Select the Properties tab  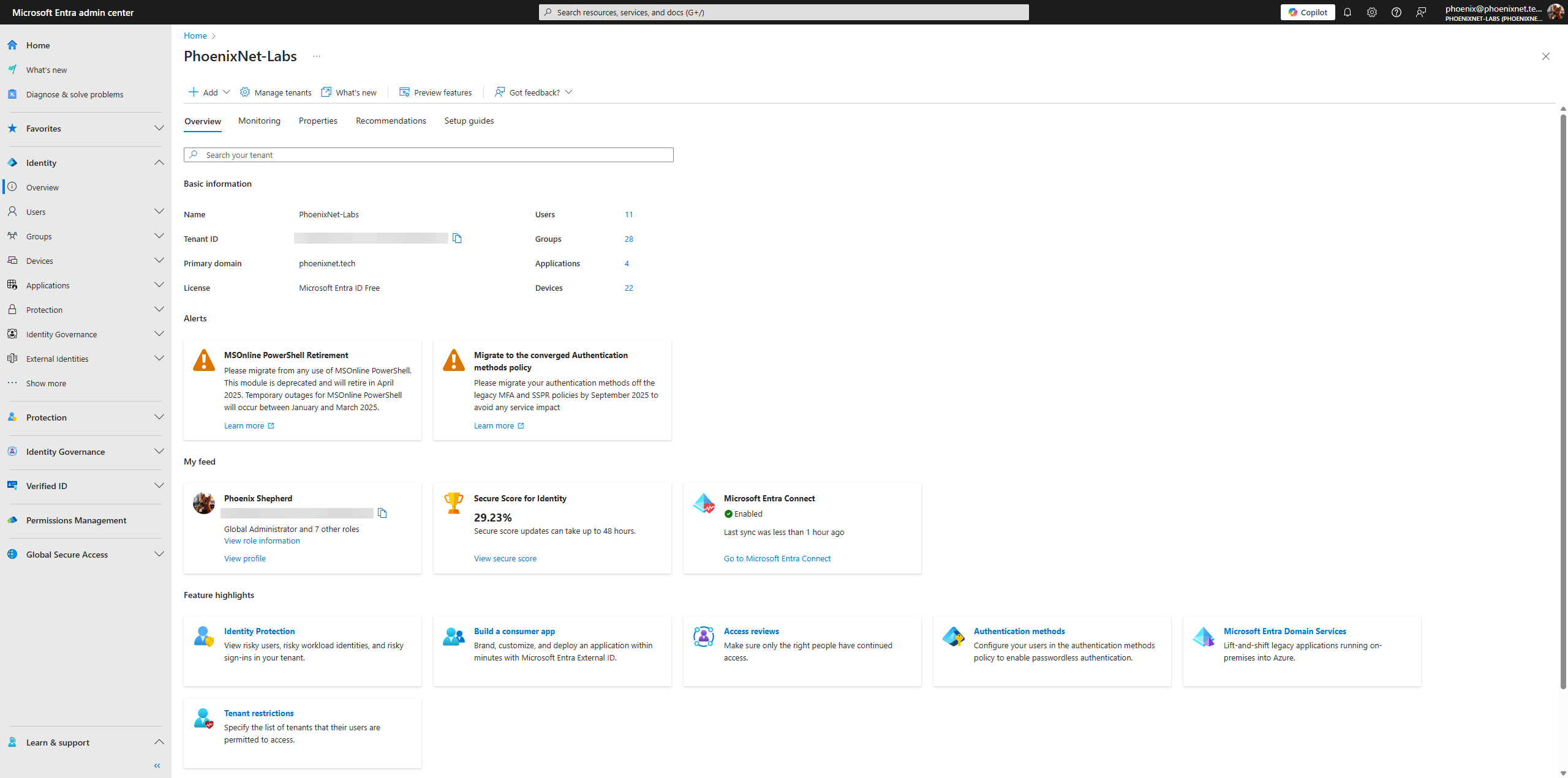coord(317,120)
